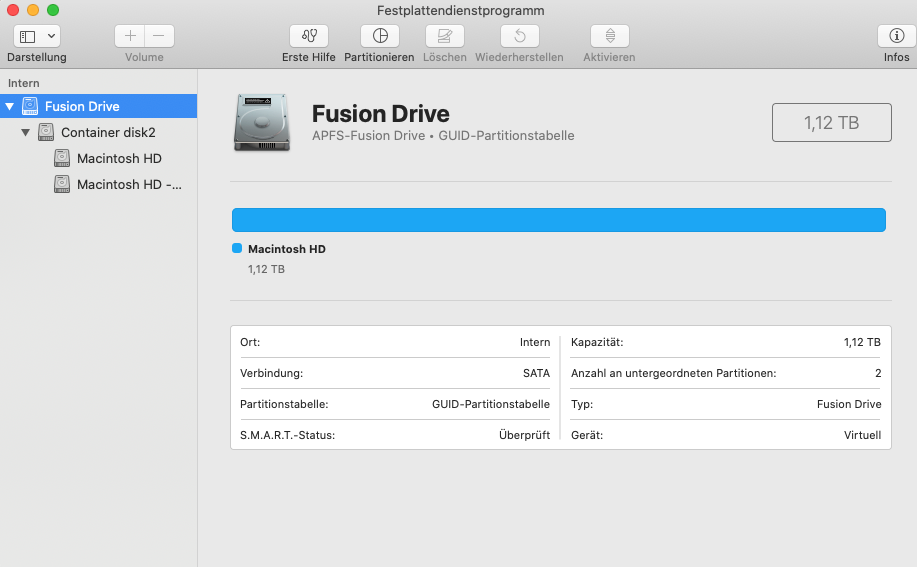Select Container disk2 in the sidebar
Viewport: 917px width, 567px height.
click(x=108, y=132)
